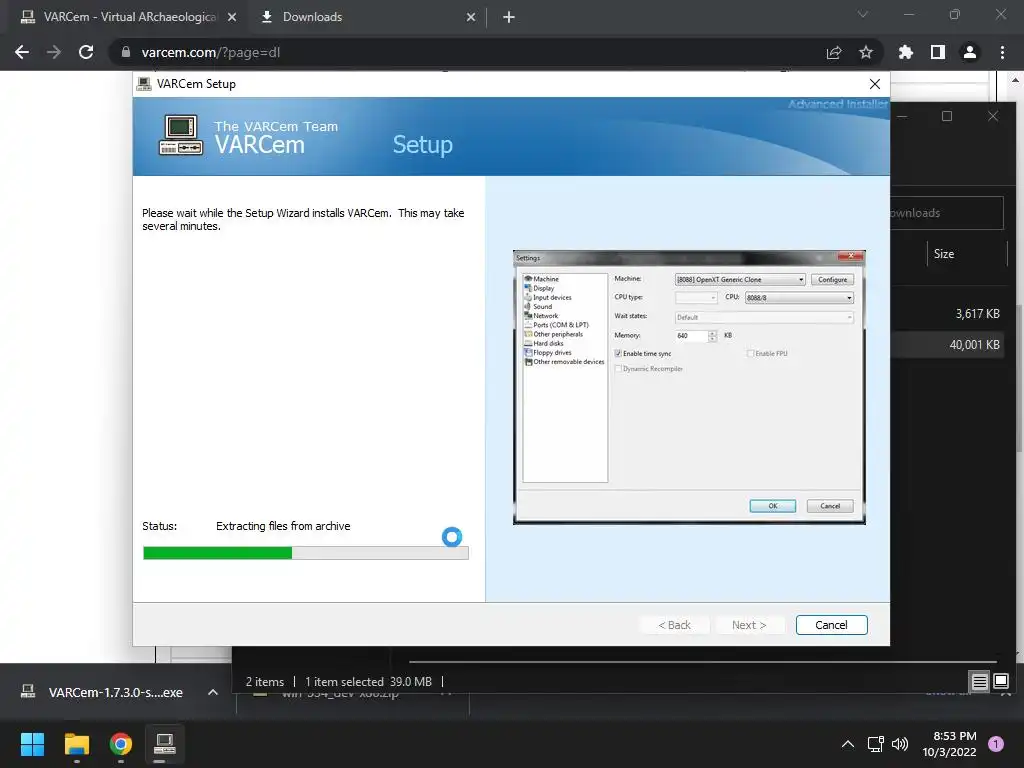Viewport: 1024px width, 768px height.
Task: Switch to the Downloads browser tab
Action: [366, 17]
